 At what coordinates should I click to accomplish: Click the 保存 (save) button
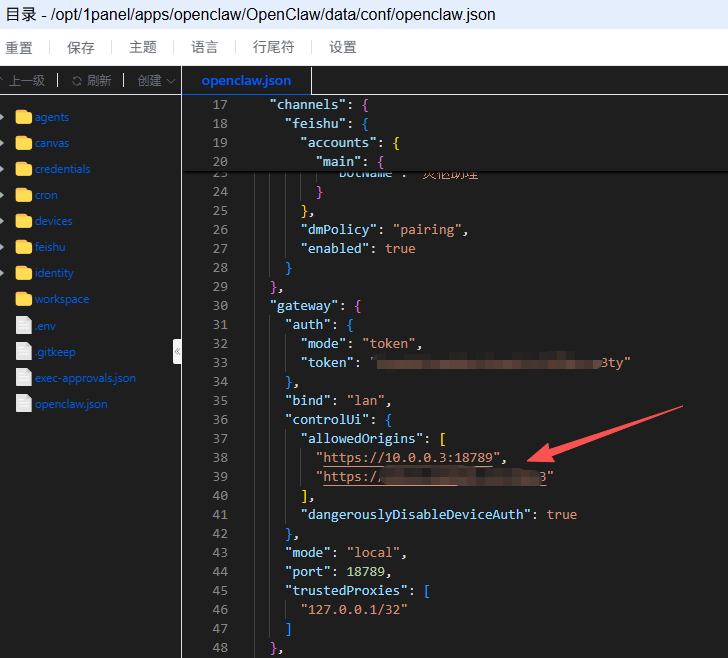point(81,47)
